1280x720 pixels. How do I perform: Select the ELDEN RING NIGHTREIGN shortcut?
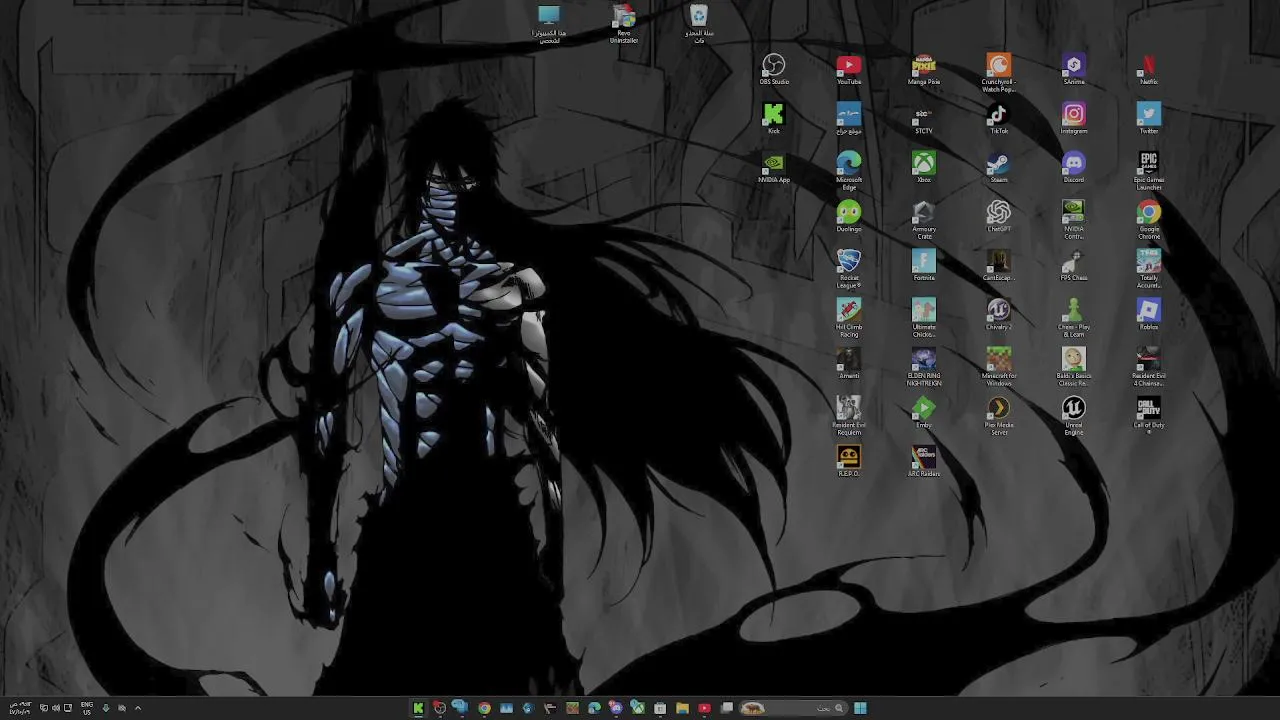(x=924, y=367)
